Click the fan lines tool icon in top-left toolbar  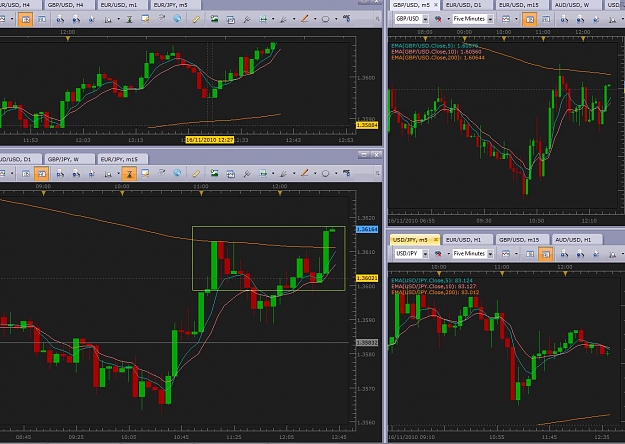click(x=284, y=19)
